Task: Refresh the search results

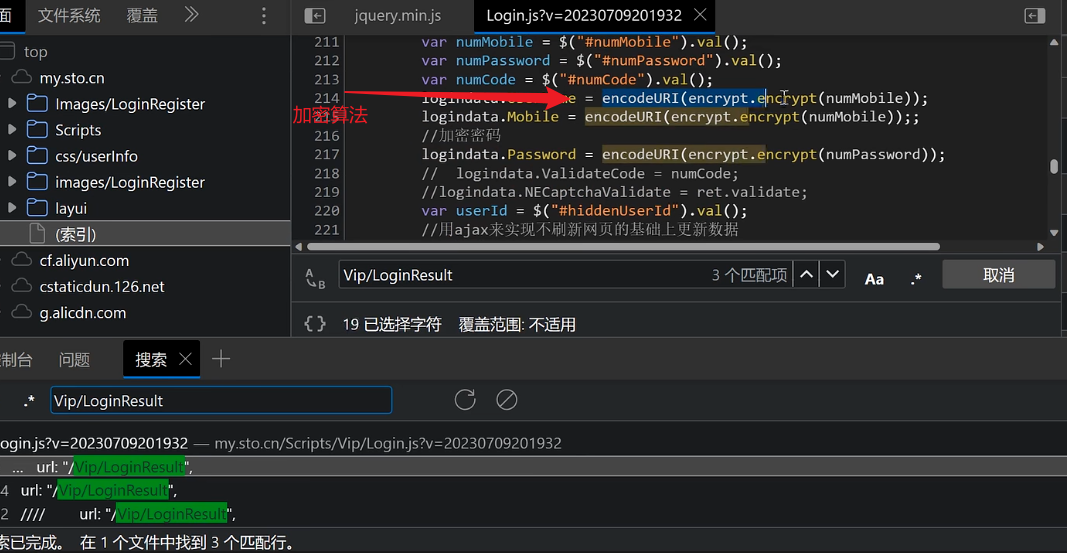Action: (x=465, y=400)
